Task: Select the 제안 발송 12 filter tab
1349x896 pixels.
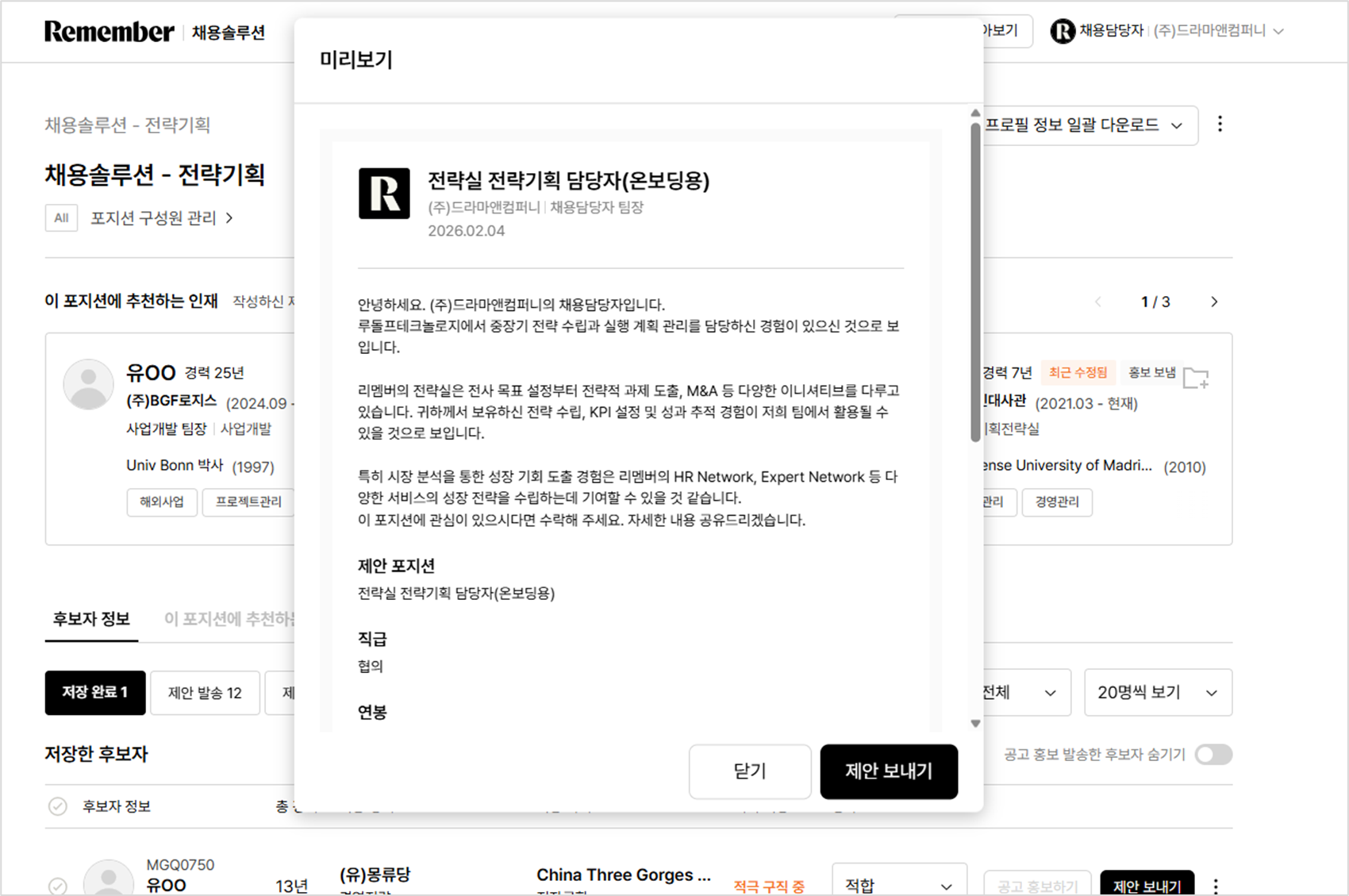Action: coord(205,693)
